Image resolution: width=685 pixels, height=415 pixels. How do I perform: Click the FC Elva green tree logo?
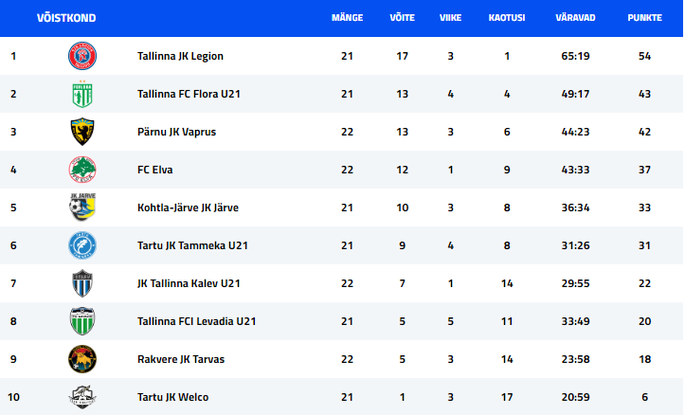[82, 169]
